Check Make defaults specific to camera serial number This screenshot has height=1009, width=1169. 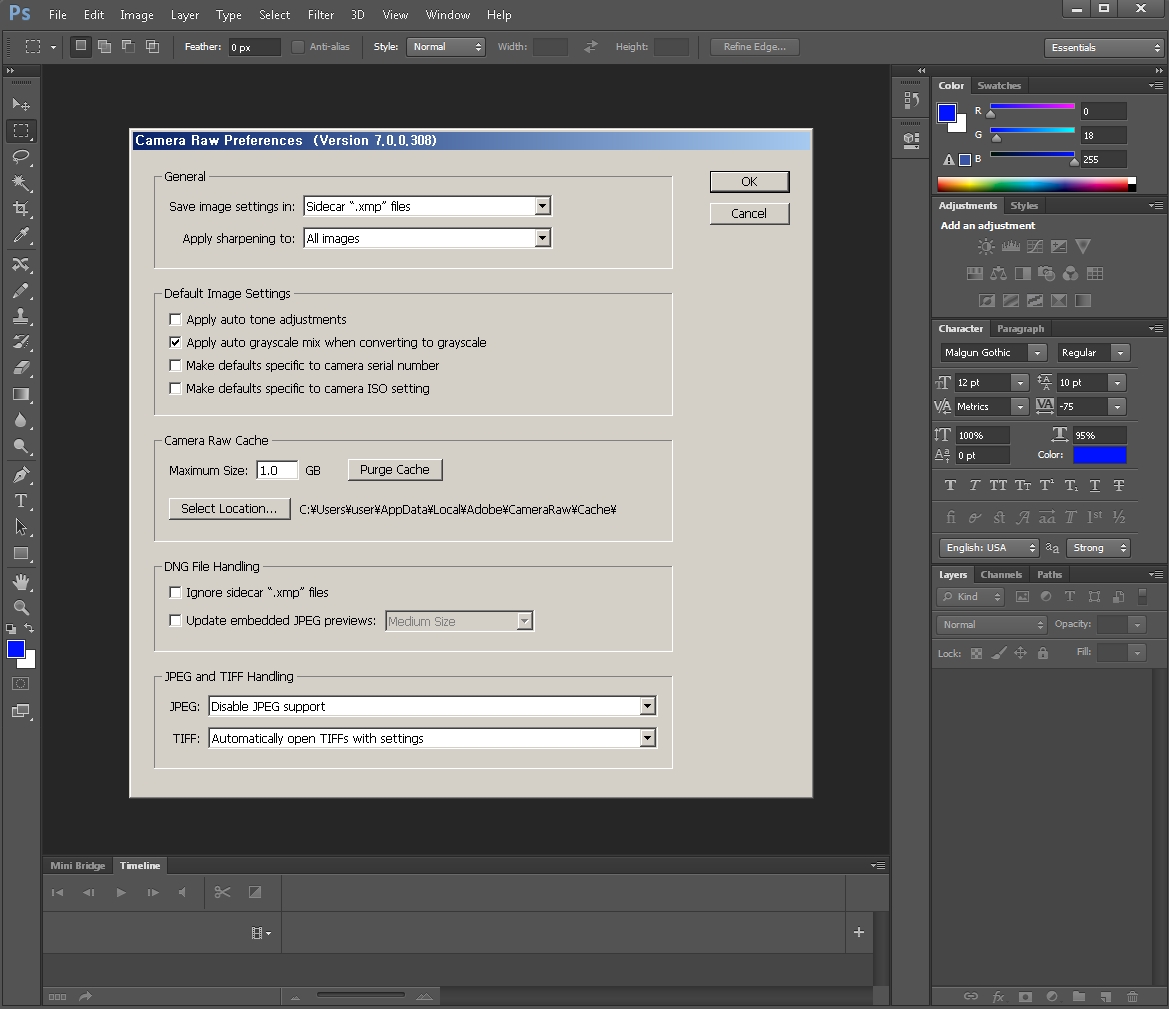(175, 365)
